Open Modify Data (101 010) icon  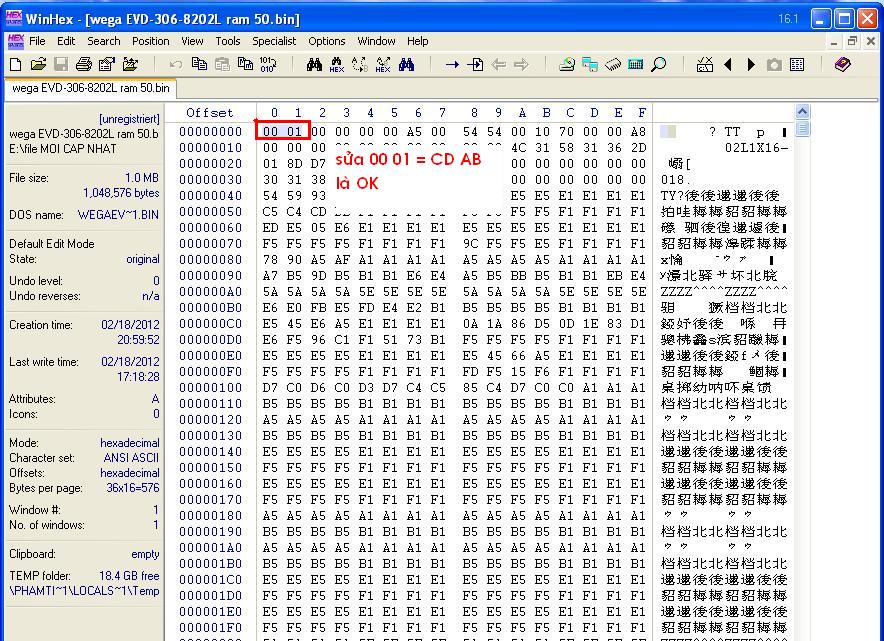pyautogui.click(x=267, y=64)
